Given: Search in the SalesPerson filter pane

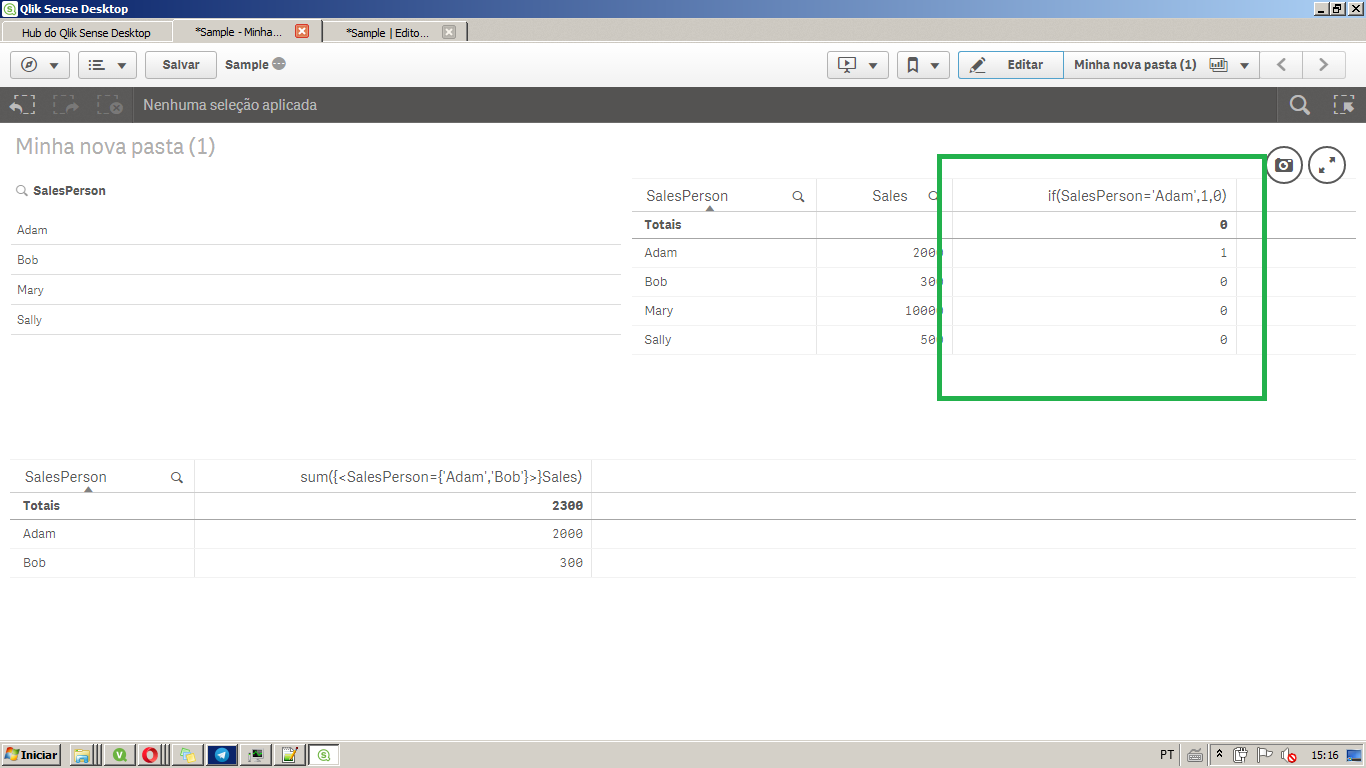Looking at the screenshot, I should click(21, 191).
